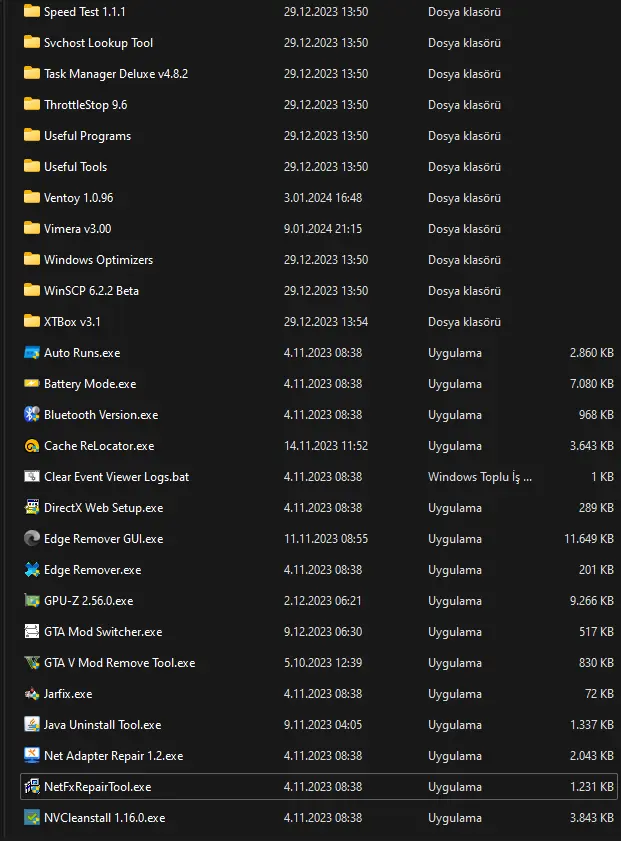The height and width of the screenshot is (841, 621).
Task: Select the file name Battery Mode.exe
Action: pyautogui.click(x=90, y=384)
